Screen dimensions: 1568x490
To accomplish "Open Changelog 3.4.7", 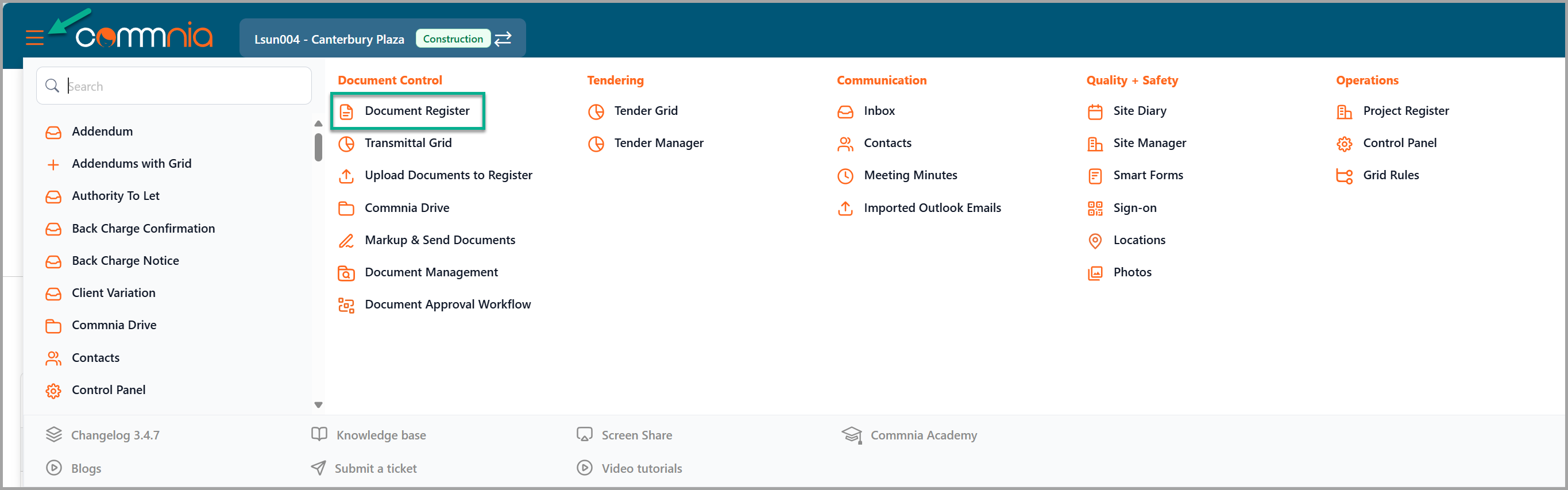I will 115,435.
